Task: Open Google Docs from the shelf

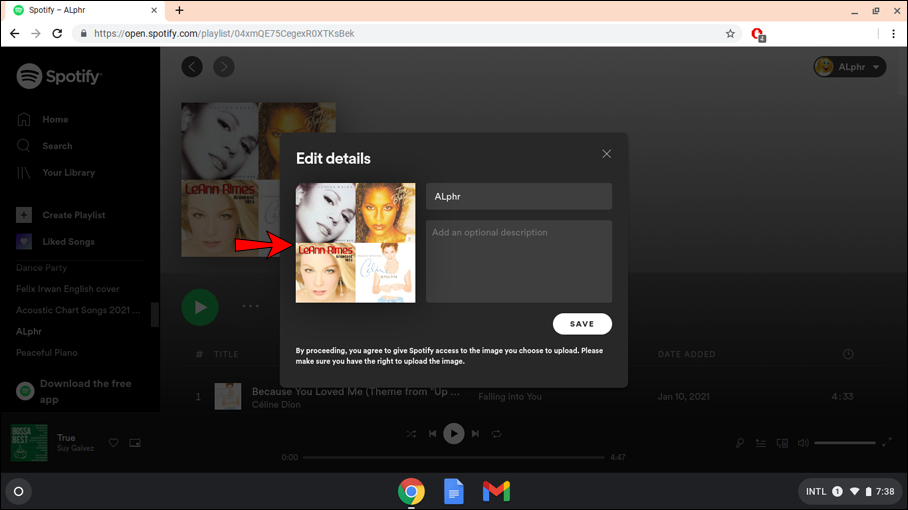Action: click(x=453, y=491)
